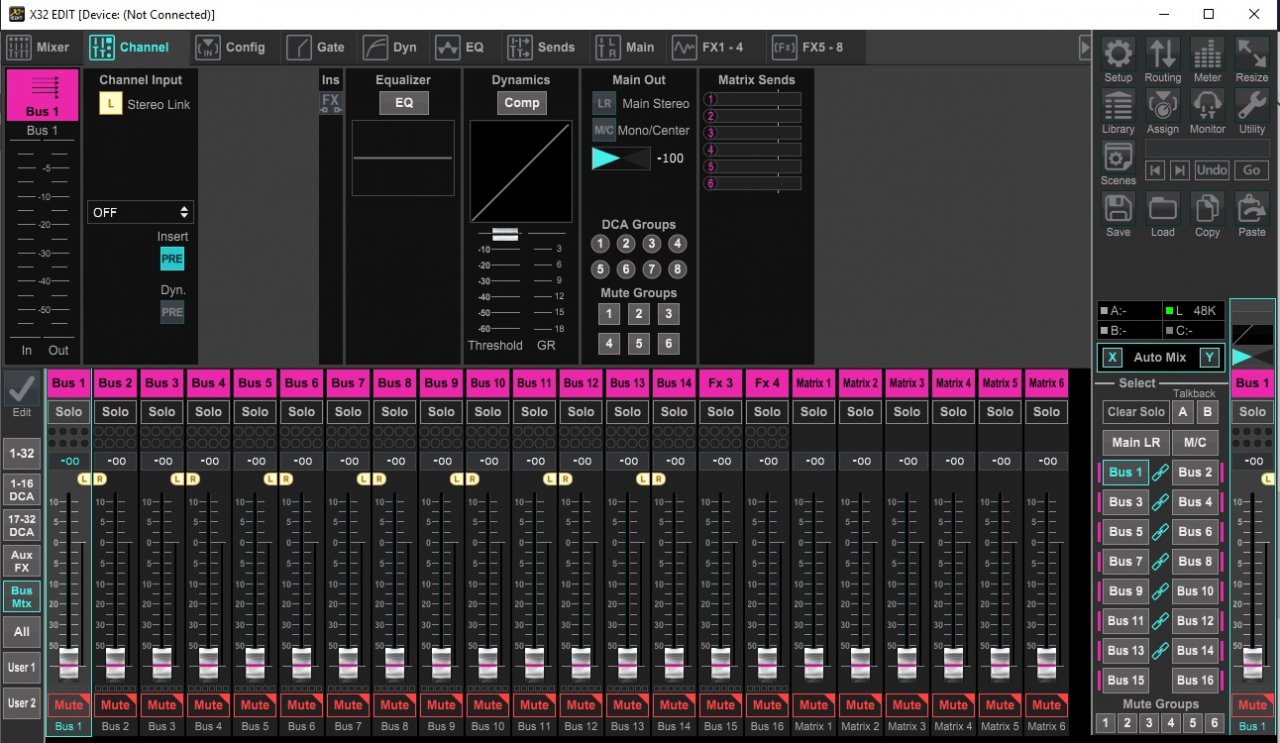Open the OFF insert dropdown

point(140,212)
